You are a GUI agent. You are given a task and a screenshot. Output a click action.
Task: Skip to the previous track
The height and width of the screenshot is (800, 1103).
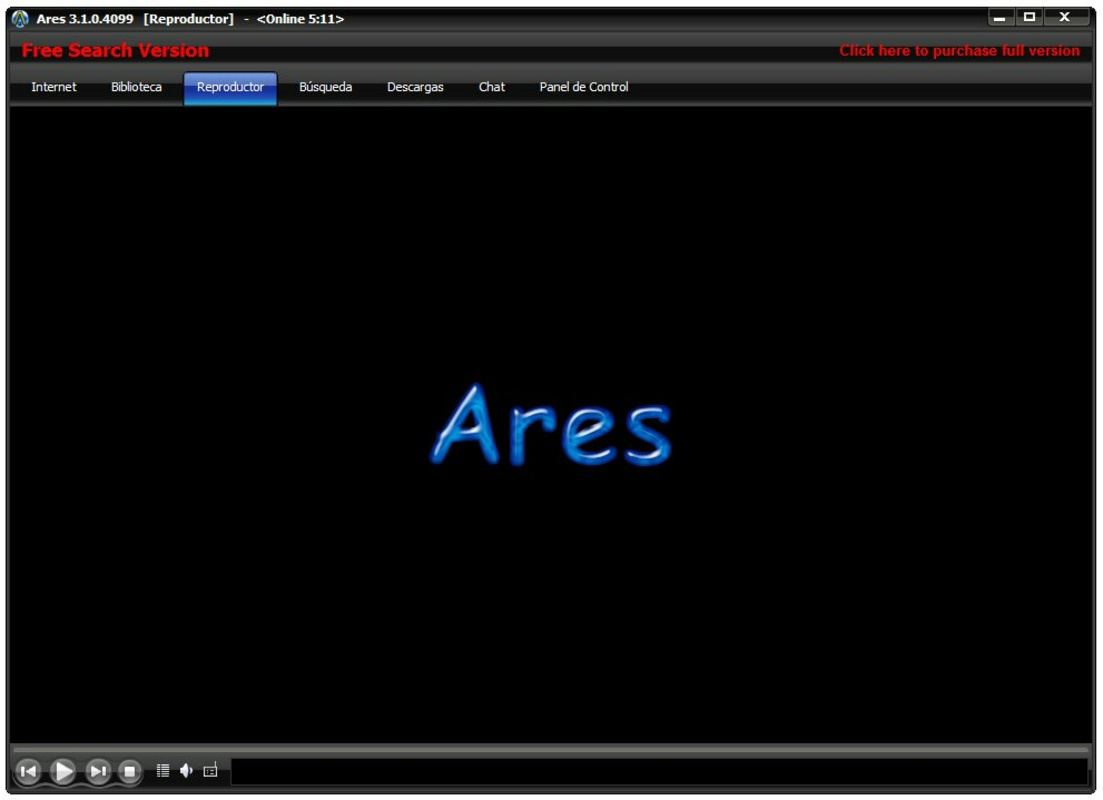tap(28, 771)
